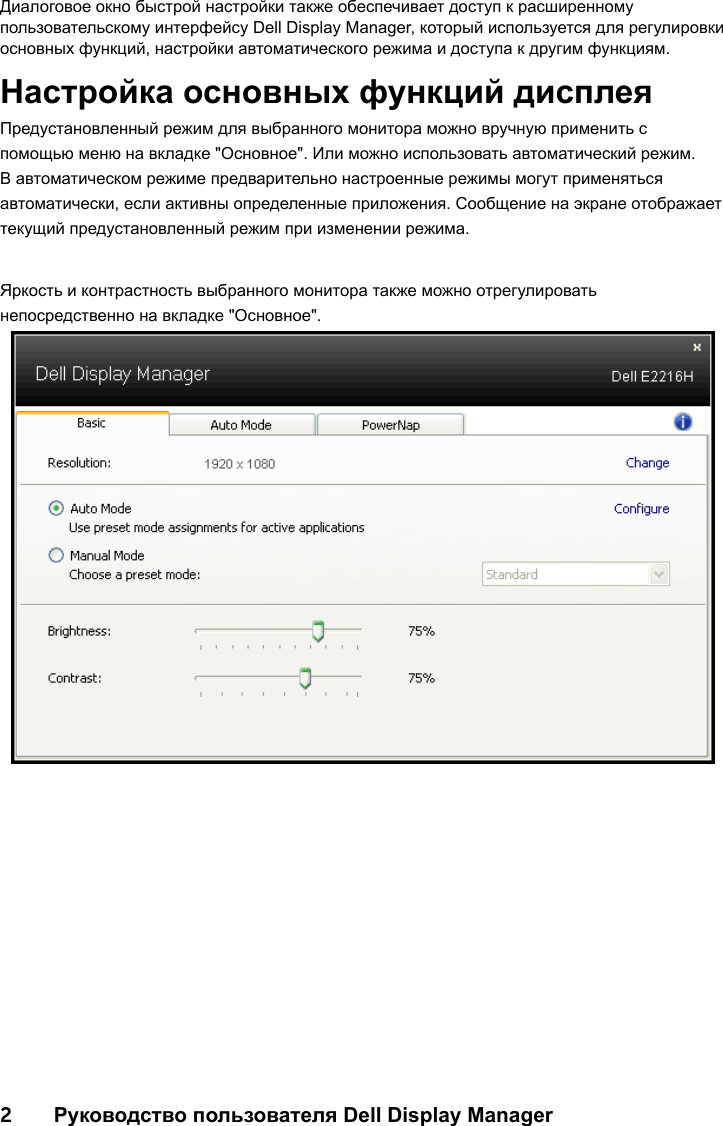Viewport: 723px width, 1126px height.
Task: Switch to the Basic tab
Action: pyautogui.click(x=92, y=423)
